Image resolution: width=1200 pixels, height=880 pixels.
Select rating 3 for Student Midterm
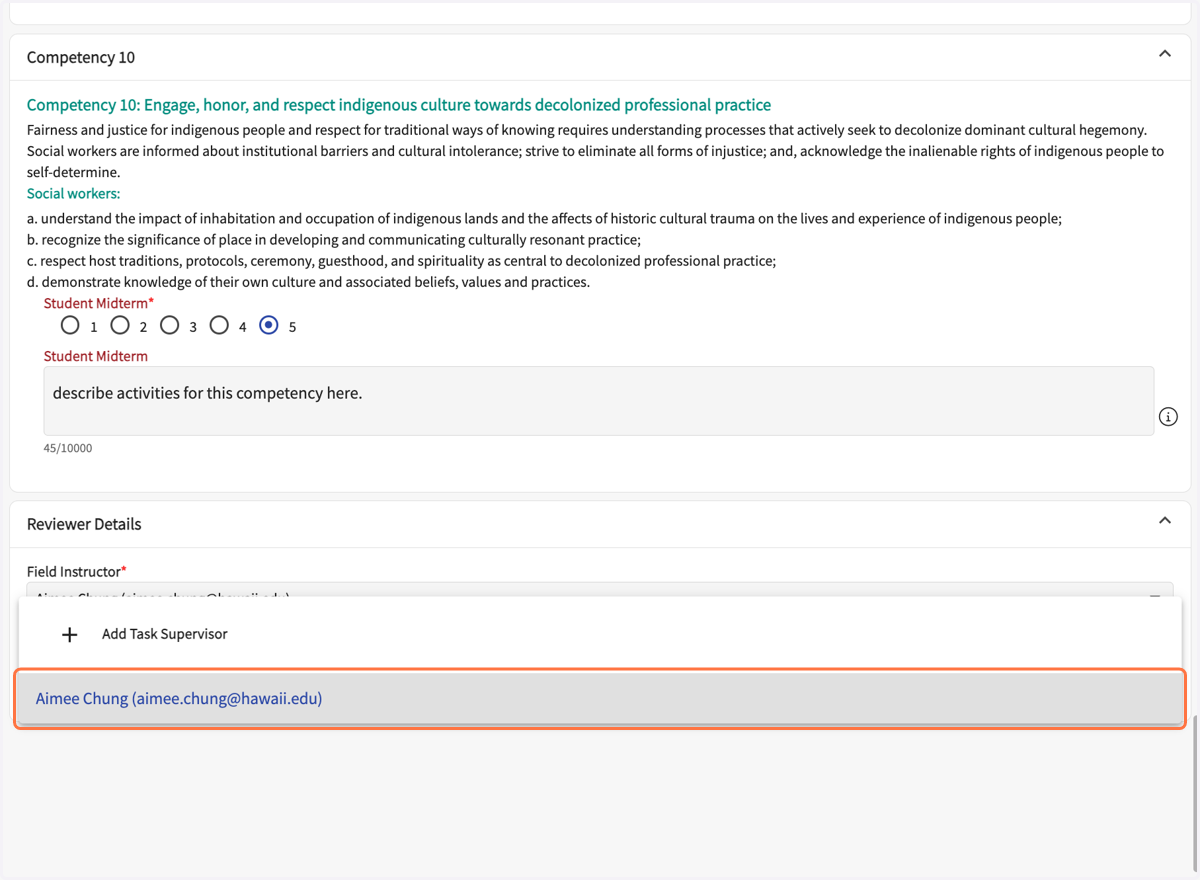169,325
